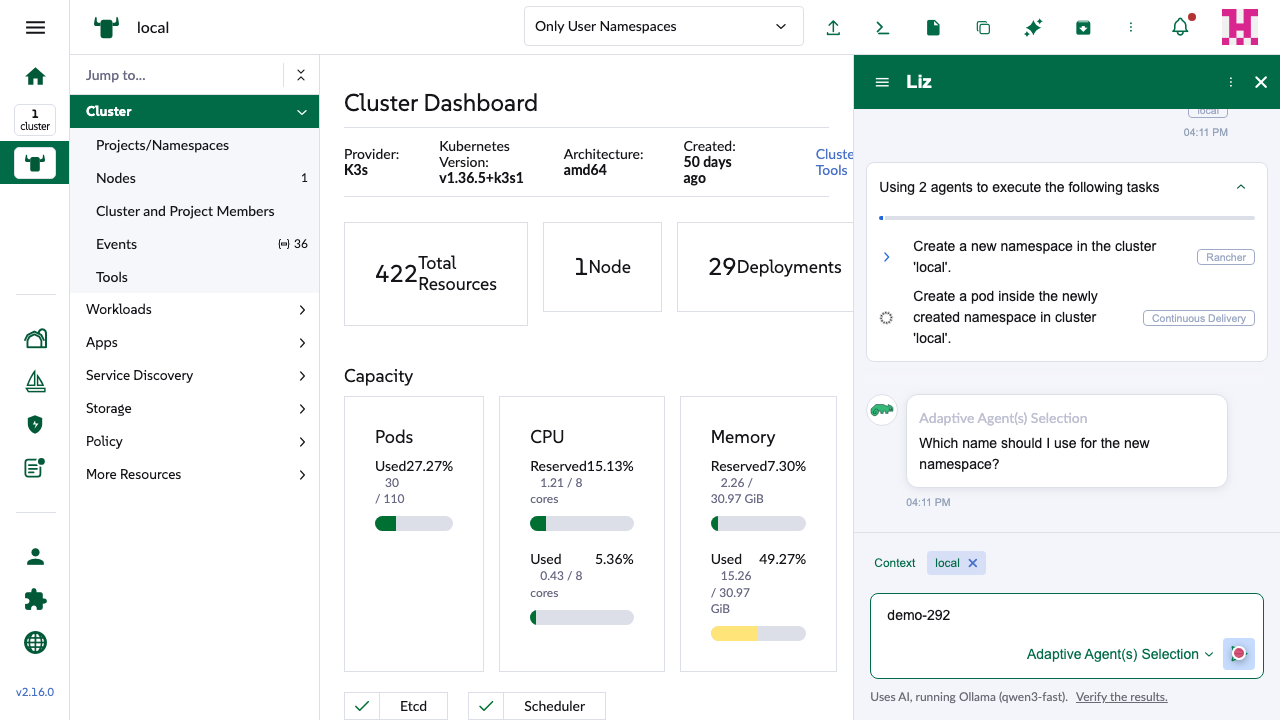Click the Cluster Tools link
1280x720 pixels.
[834, 162]
